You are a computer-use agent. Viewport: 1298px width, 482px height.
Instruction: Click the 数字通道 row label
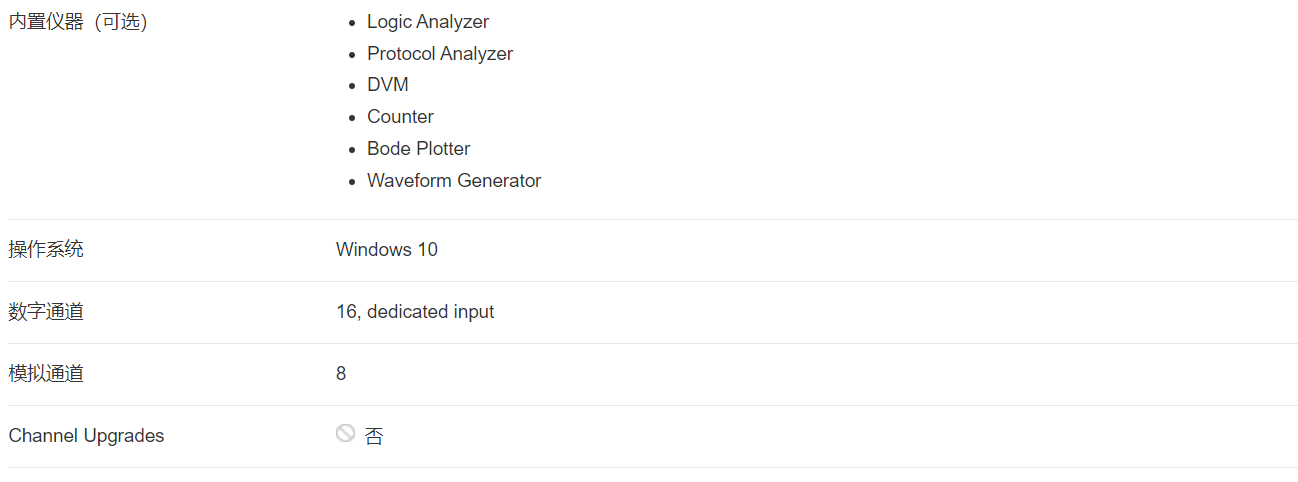tap(46, 311)
